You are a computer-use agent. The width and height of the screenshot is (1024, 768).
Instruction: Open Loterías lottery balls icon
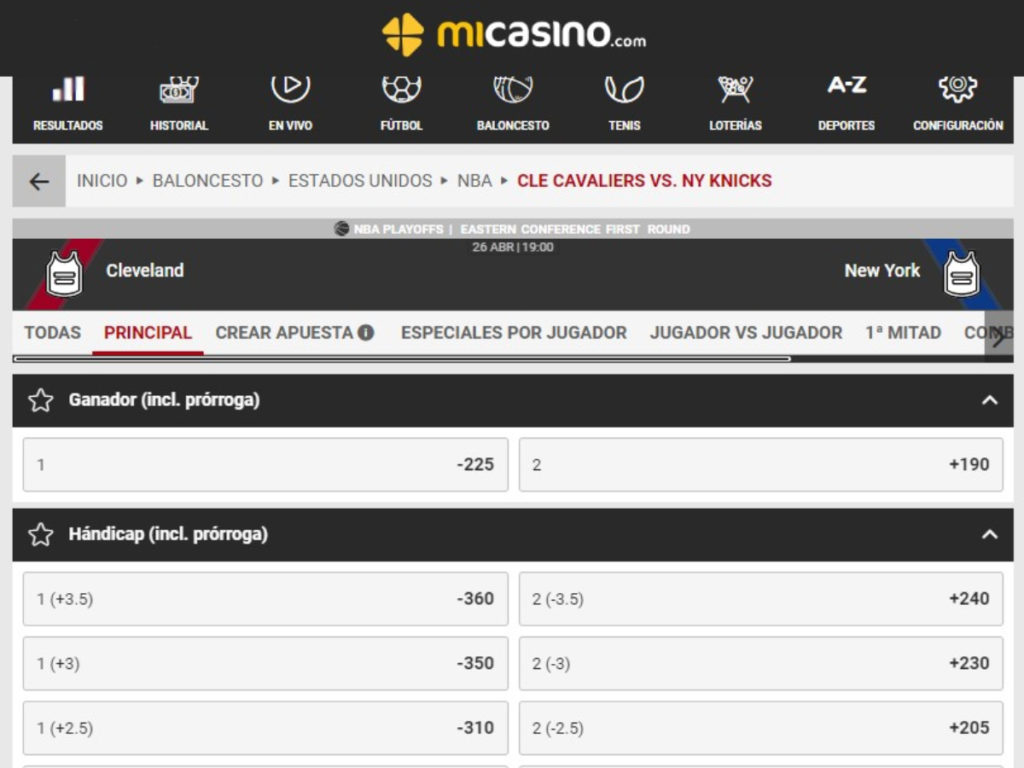(x=735, y=89)
